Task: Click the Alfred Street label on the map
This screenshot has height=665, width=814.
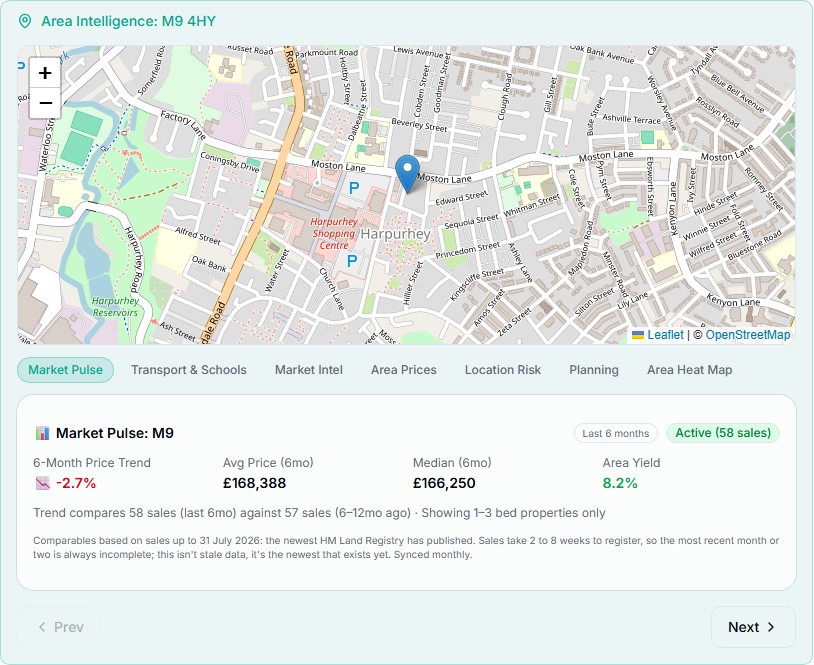Action: 198,235
